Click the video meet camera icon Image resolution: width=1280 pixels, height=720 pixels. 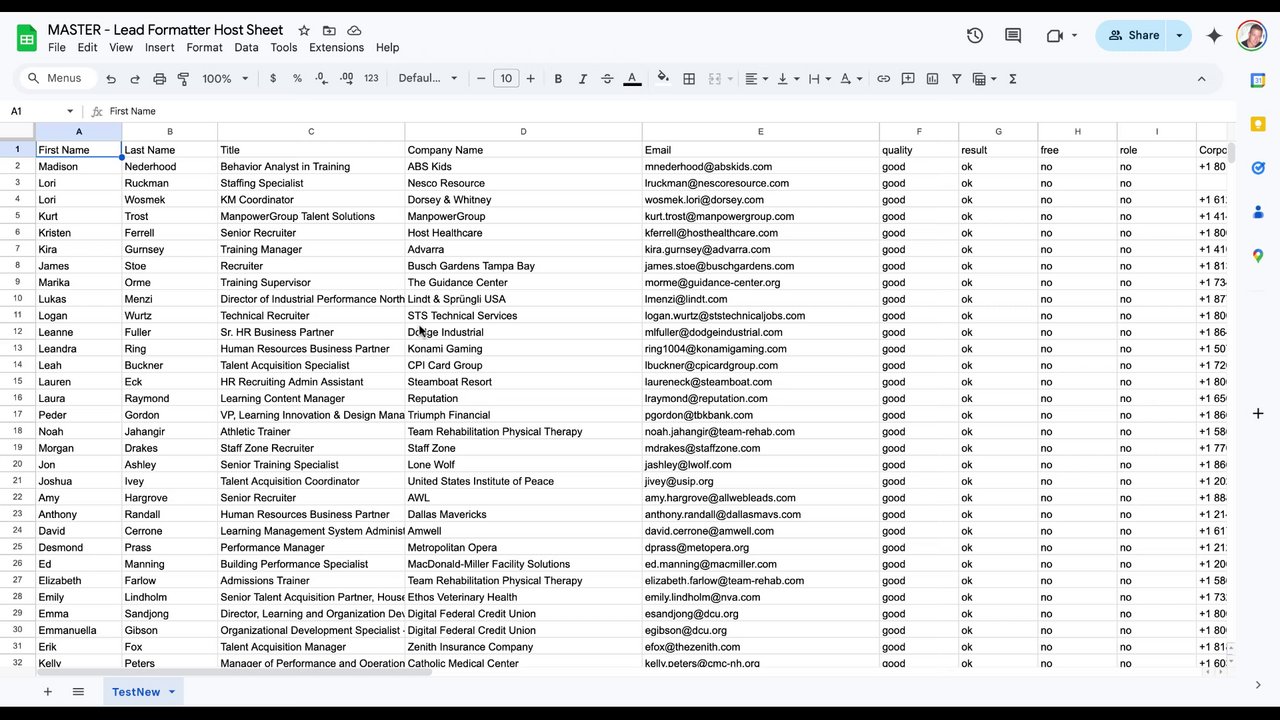(x=1054, y=35)
